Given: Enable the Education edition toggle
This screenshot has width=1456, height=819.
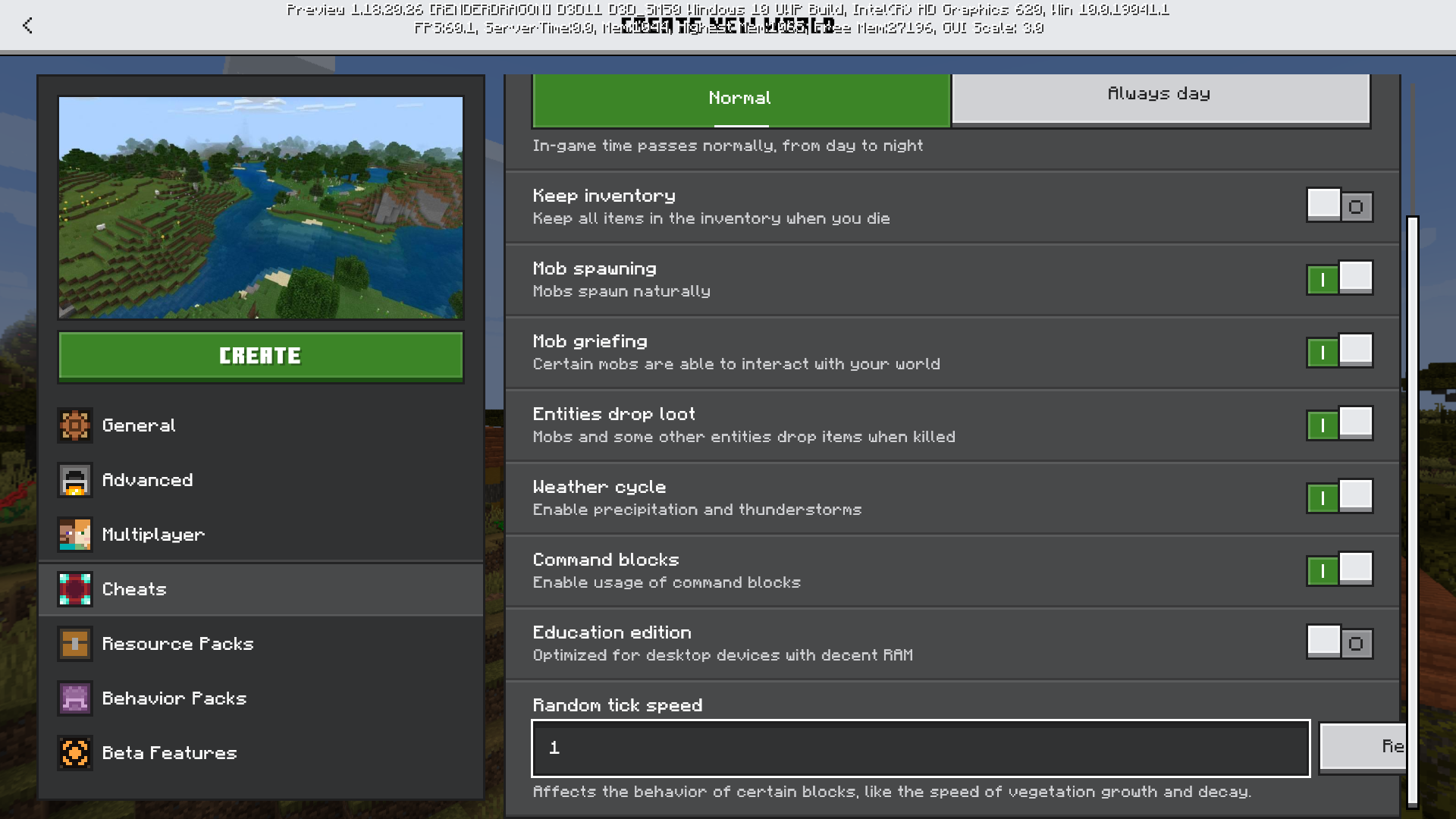Looking at the screenshot, I should click(1339, 642).
